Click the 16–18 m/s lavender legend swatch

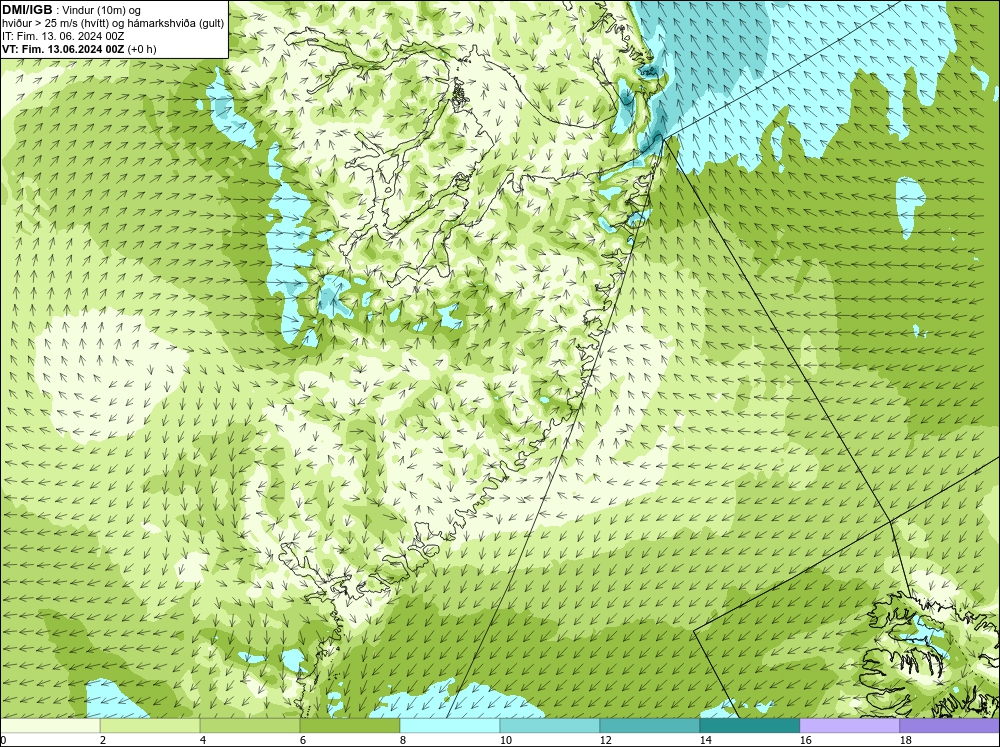point(849,726)
